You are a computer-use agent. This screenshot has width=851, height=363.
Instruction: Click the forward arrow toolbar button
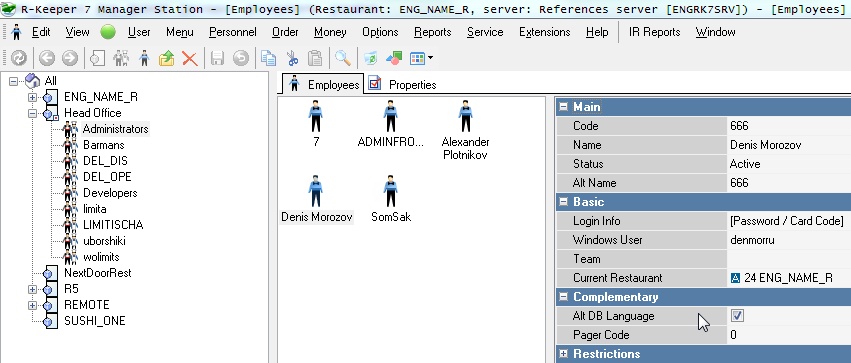pyautogui.click(x=70, y=58)
